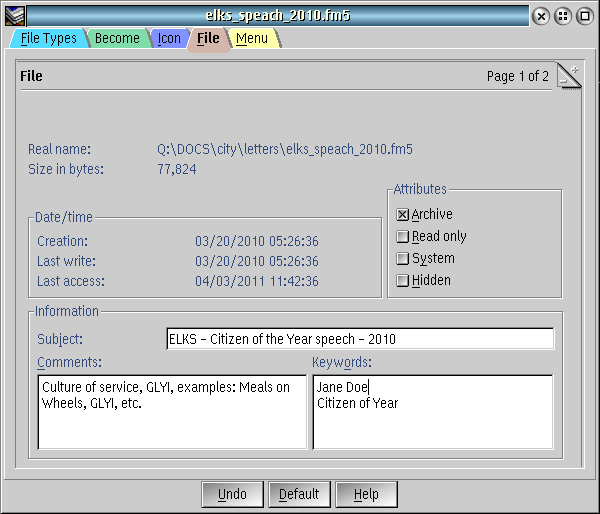The height and width of the screenshot is (514, 600).
Task: Click the minus page-turn corner for previous page
Action: pyautogui.click(x=564, y=81)
